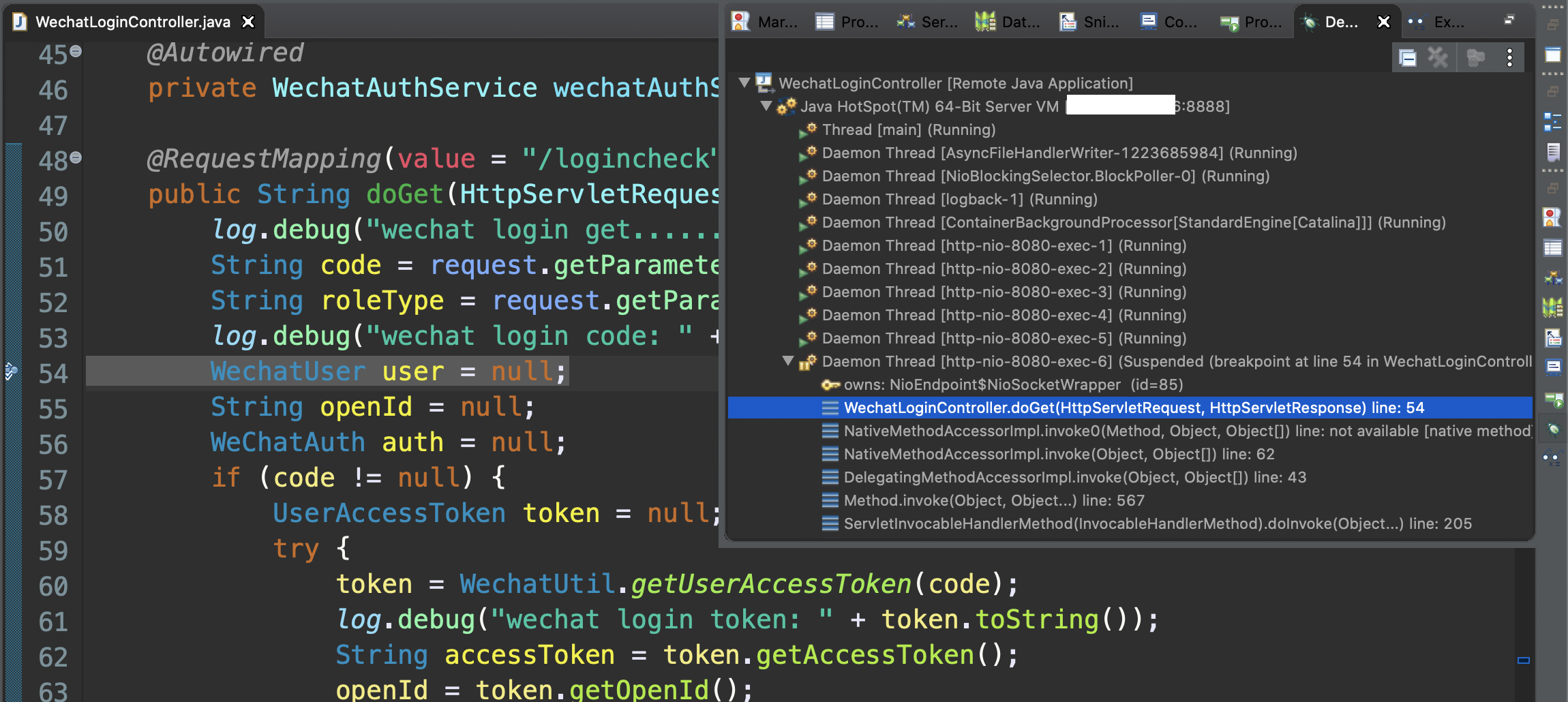Minimize the Debug view stack

[1509, 20]
